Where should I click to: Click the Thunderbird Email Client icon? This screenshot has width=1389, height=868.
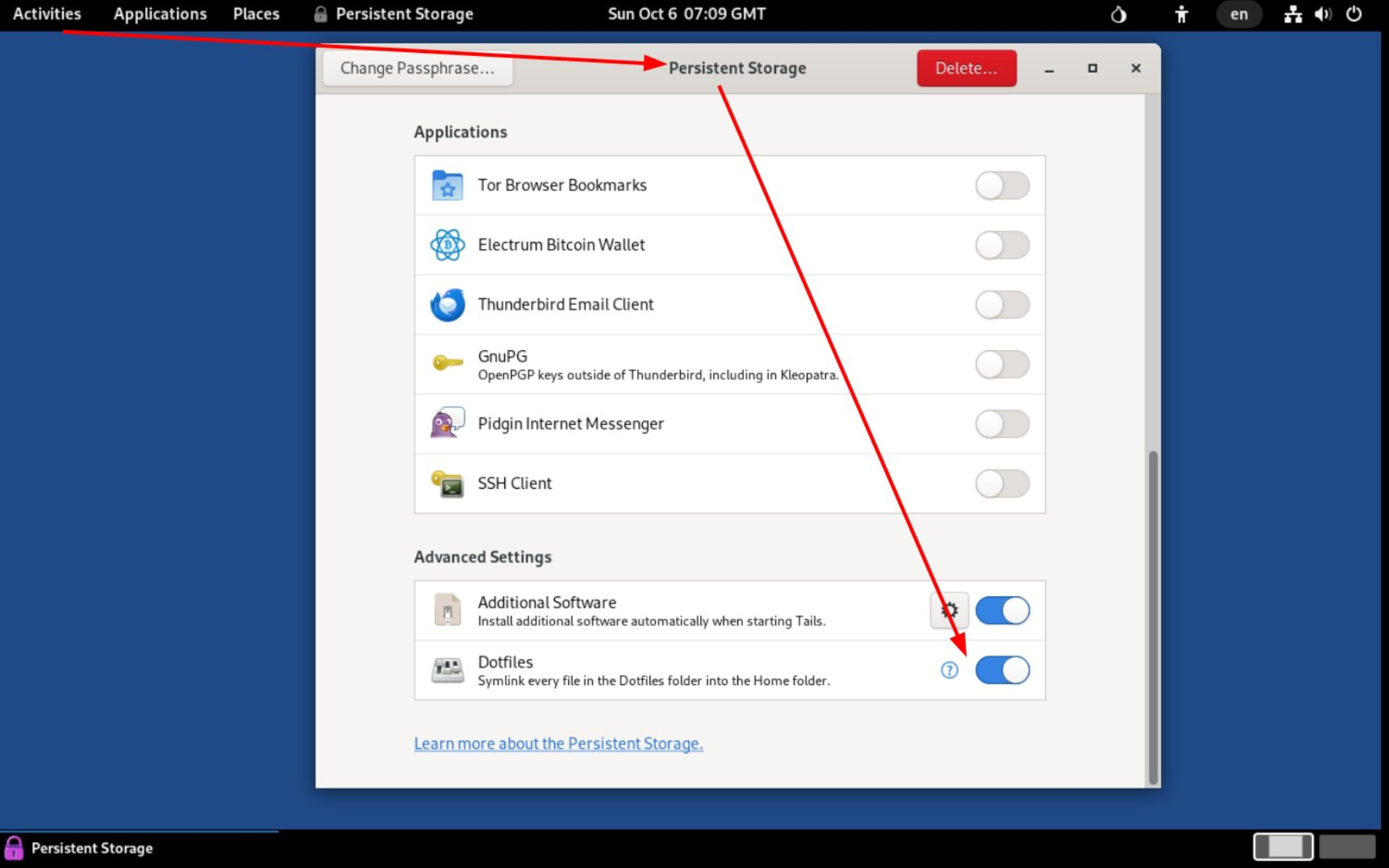pyautogui.click(x=448, y=304)
